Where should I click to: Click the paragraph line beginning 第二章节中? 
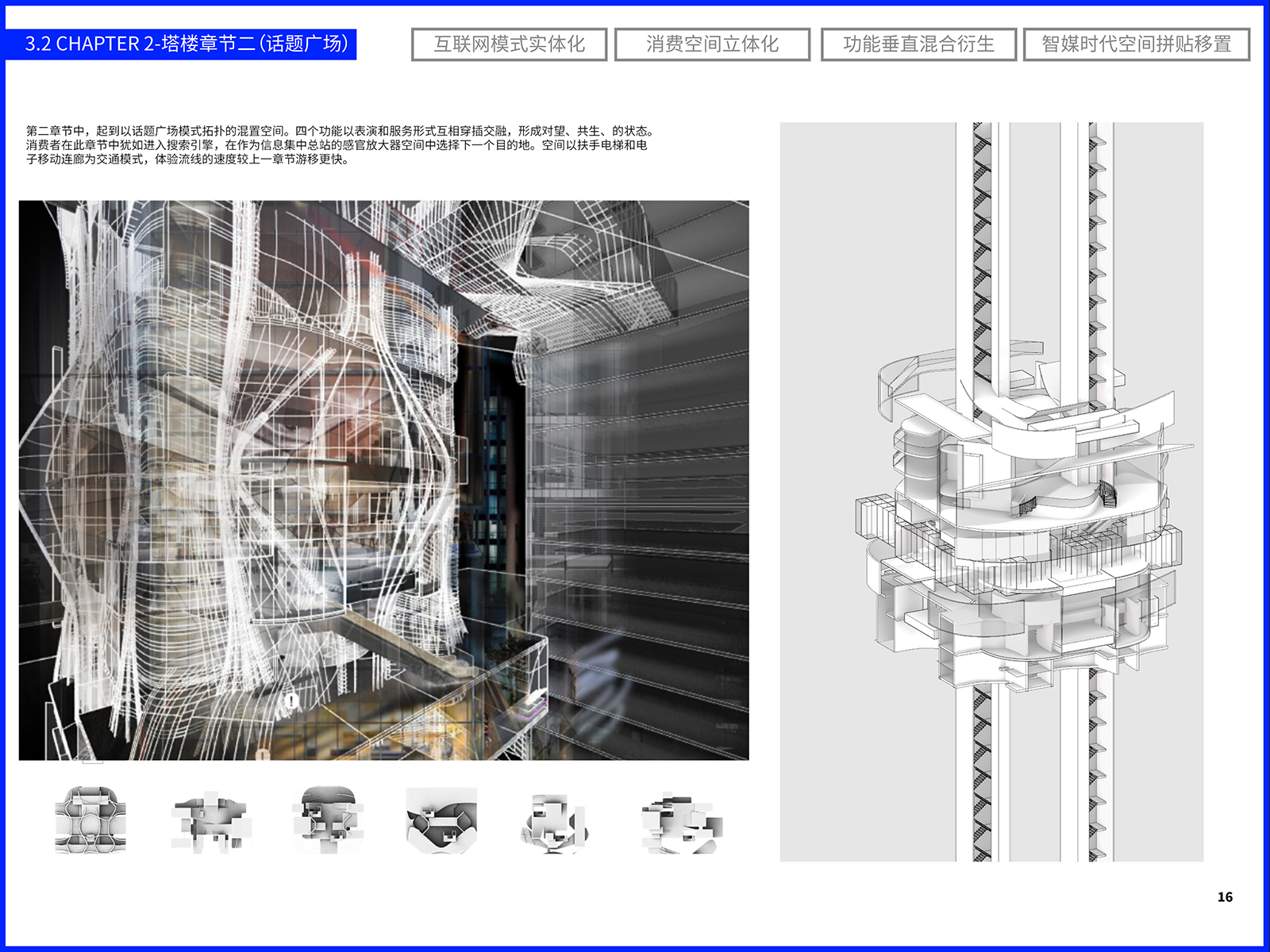(340, 131)
